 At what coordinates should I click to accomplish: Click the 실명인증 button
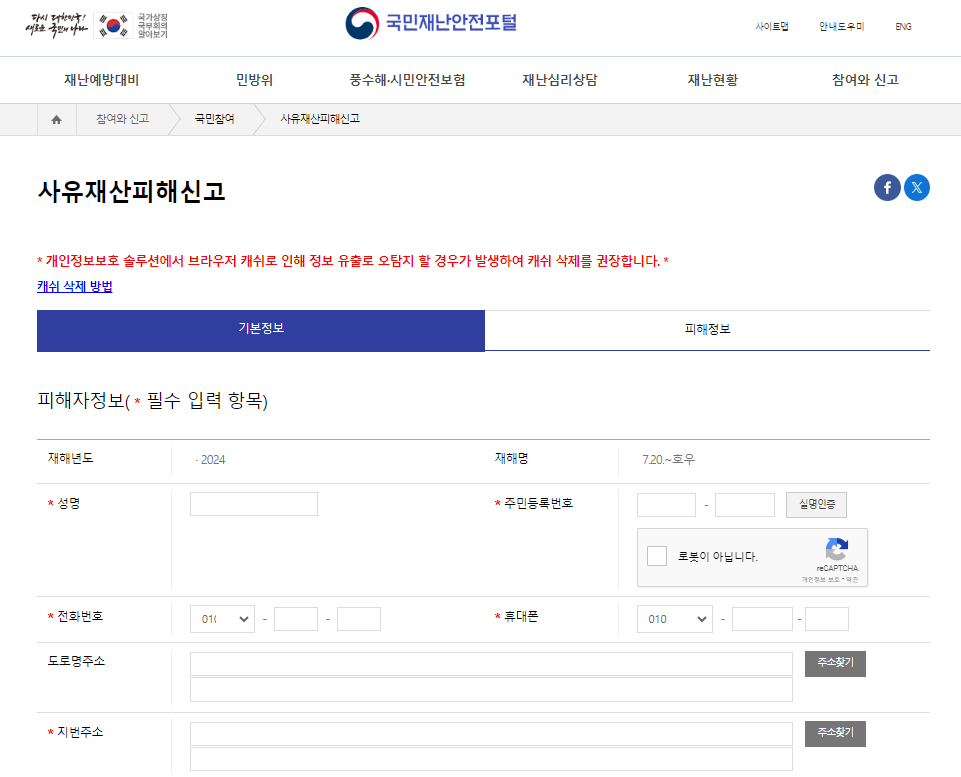tap(814, 505)
